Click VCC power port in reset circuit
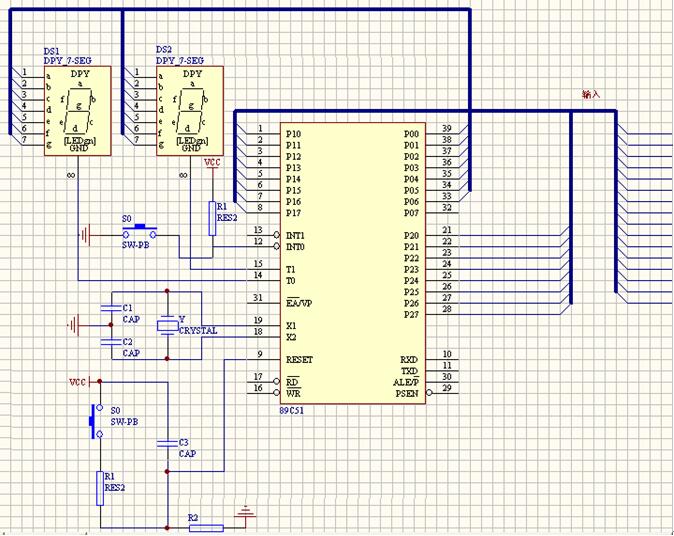Viewport: 674px width, 536px height. pos(80,382)
